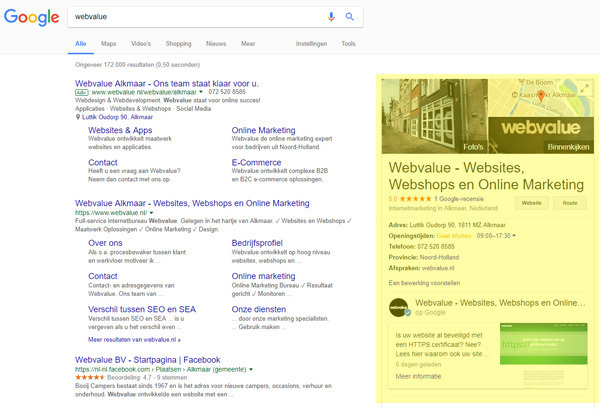Open the Nieuws tab

pyautogui.click(x=216, y=44)
